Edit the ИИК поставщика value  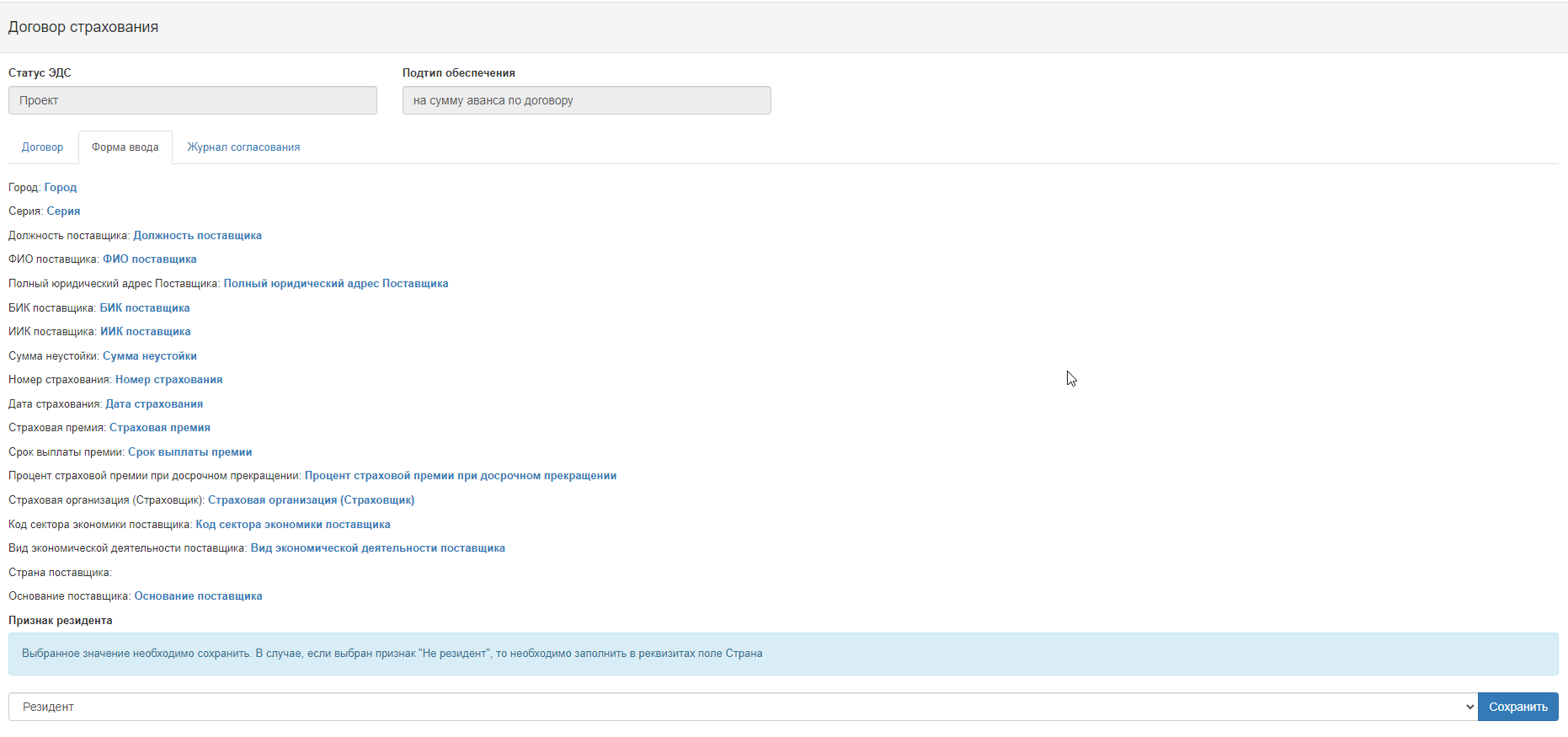point(145,332)
